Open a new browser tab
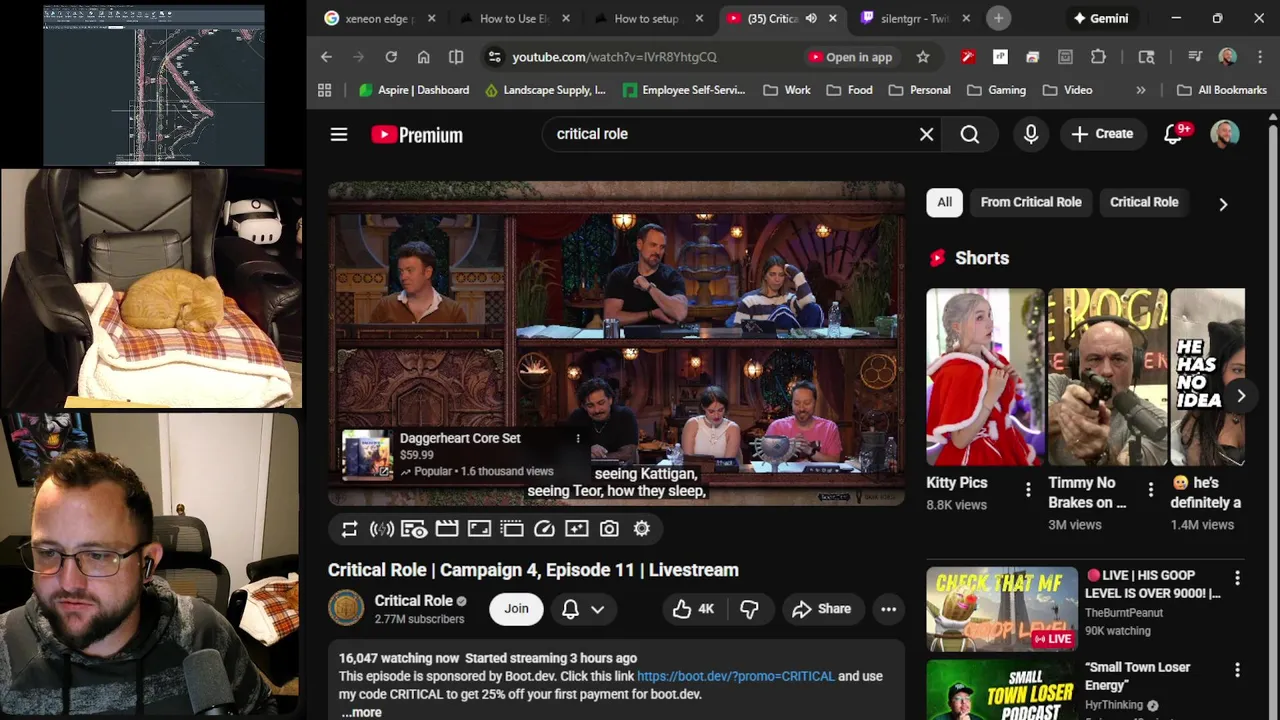This screenshot has height=720, width=1280. tap(998, 18)
